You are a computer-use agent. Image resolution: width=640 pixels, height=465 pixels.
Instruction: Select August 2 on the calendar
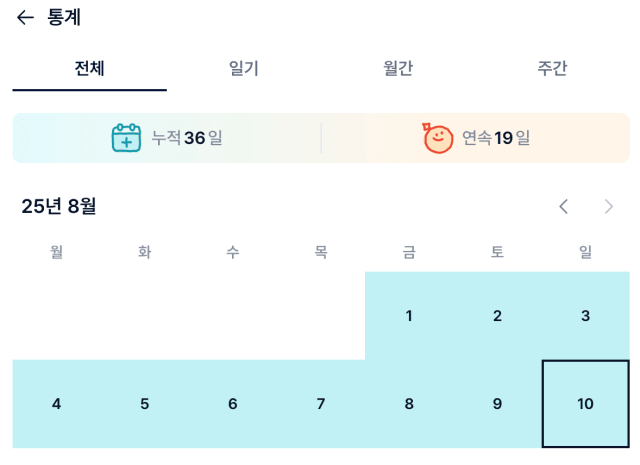497,316
